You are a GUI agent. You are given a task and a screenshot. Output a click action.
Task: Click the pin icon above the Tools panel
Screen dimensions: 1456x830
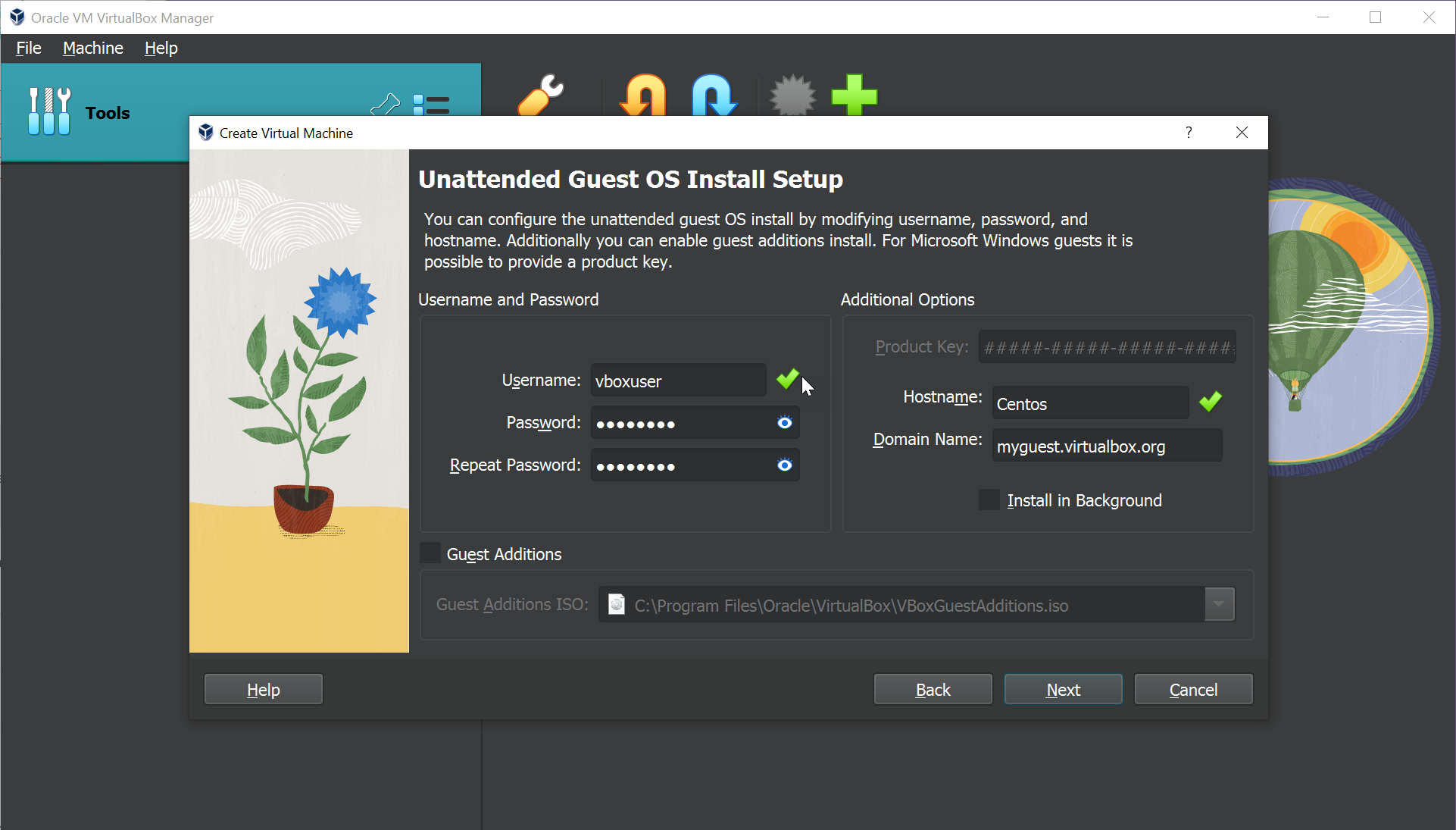pos(386,104)
